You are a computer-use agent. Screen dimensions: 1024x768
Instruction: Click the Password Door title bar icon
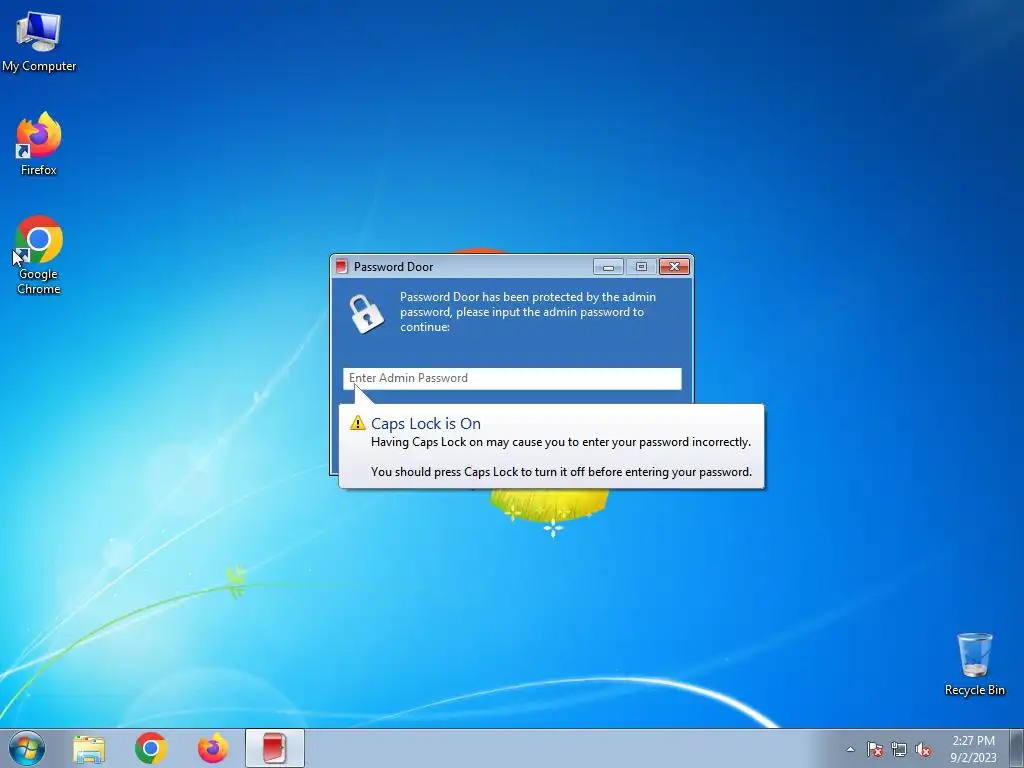(x=341, y=266)
